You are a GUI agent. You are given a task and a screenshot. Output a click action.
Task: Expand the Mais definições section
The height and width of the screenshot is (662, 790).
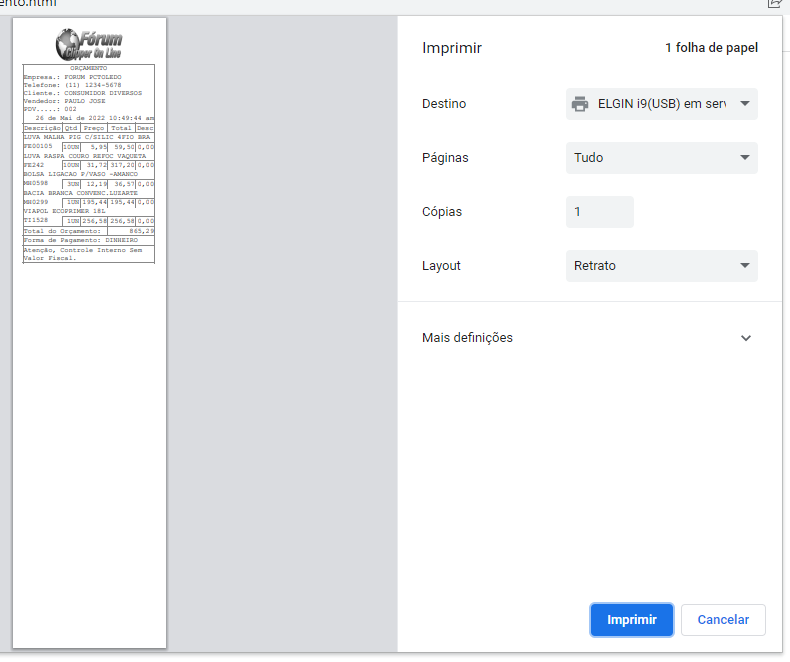587,338
